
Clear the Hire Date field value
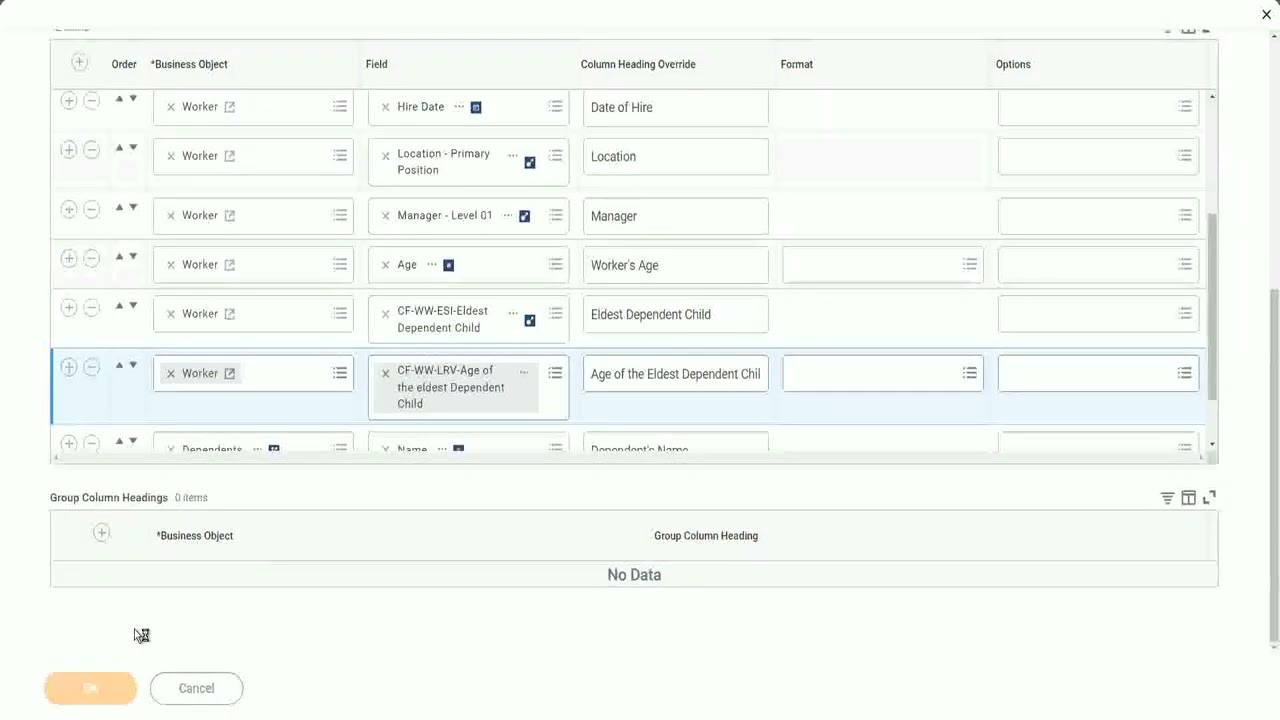(386, 107)
